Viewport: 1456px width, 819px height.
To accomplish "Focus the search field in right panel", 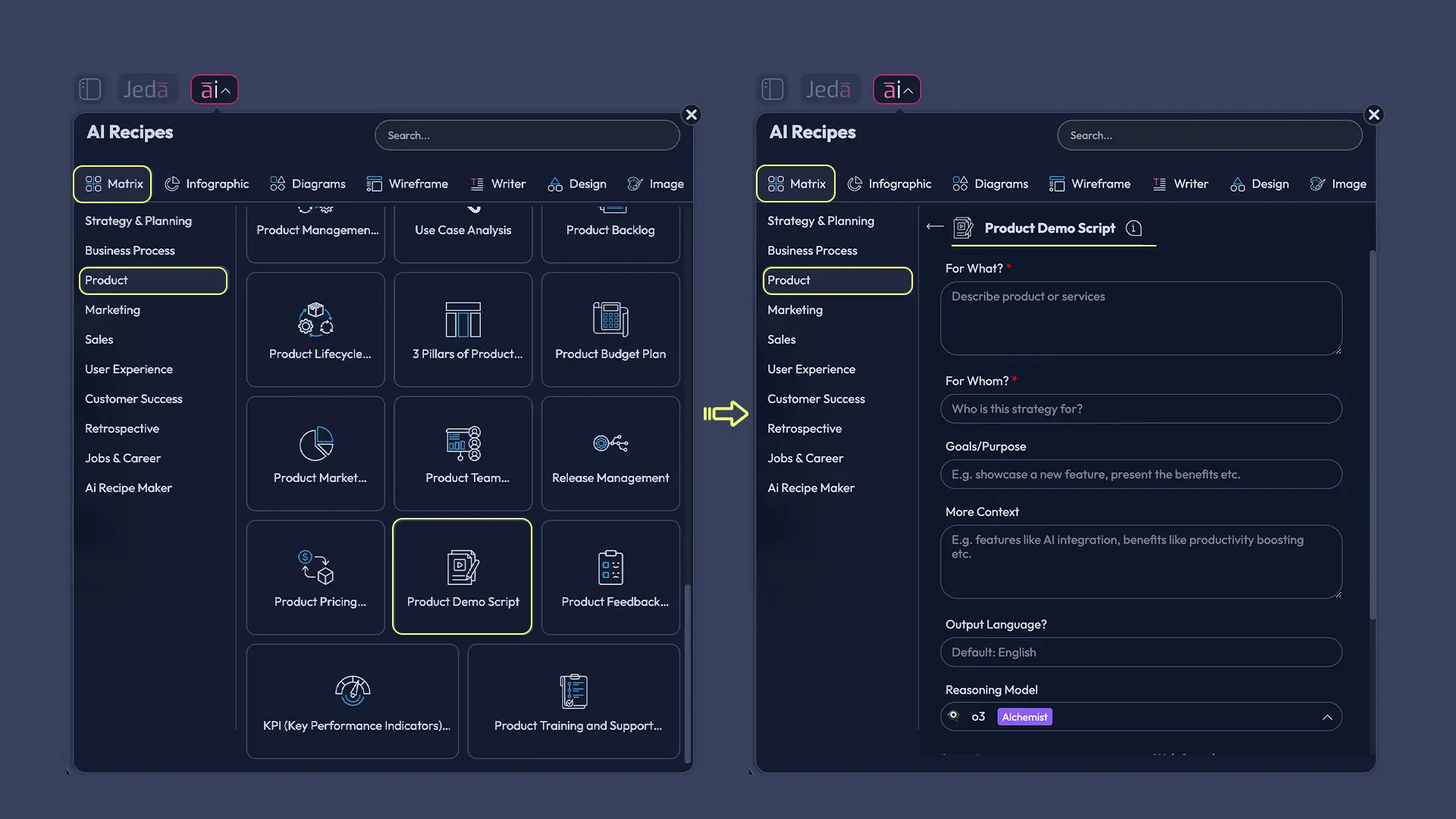I will point(1210,135).
